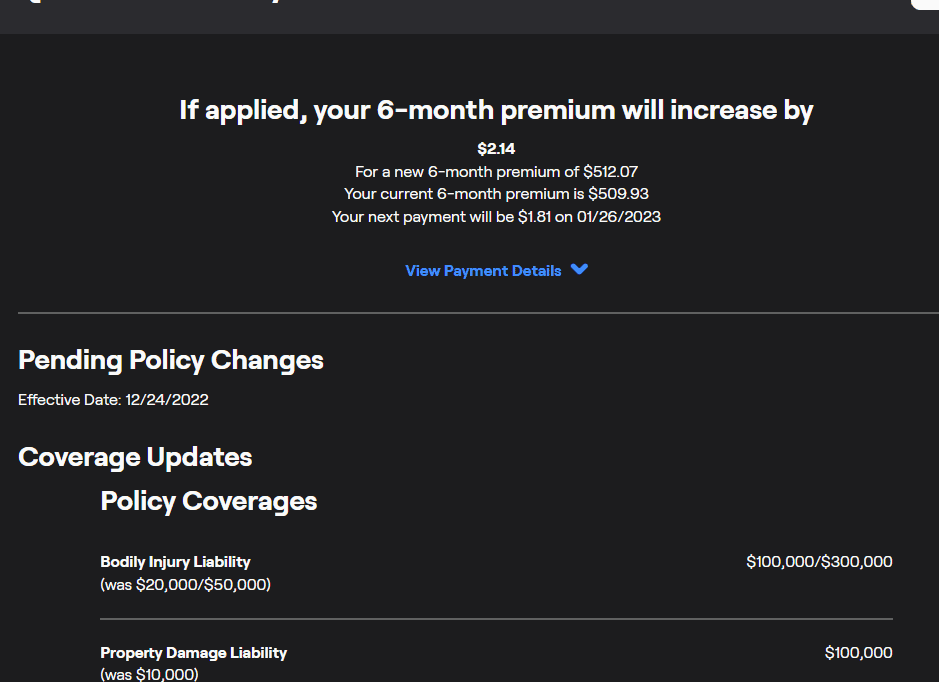The width and height of the screenshot is (939, 682).
Task: Click 'Your next payment will be $1.81' line
Action: (496, 217)
